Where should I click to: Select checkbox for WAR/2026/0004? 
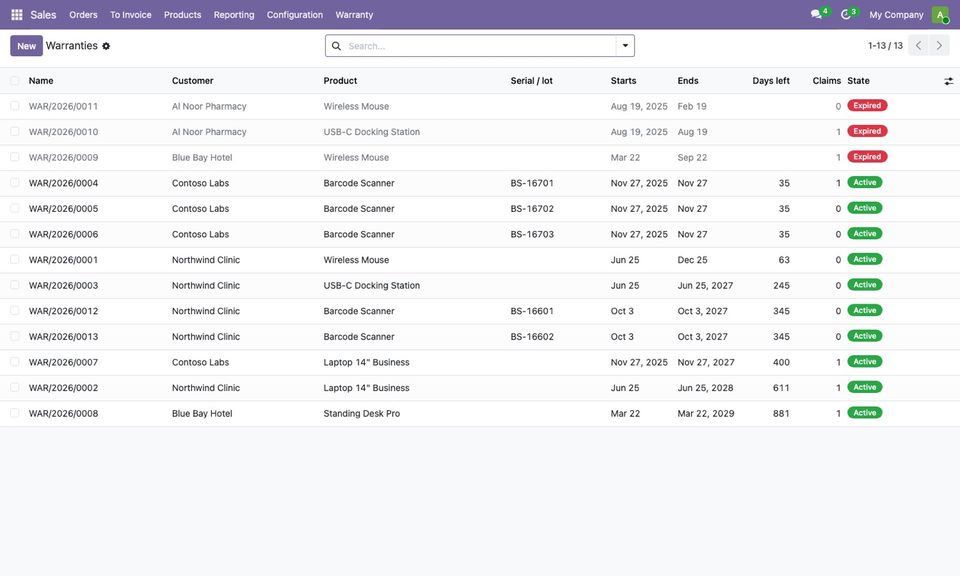point(15,183)
